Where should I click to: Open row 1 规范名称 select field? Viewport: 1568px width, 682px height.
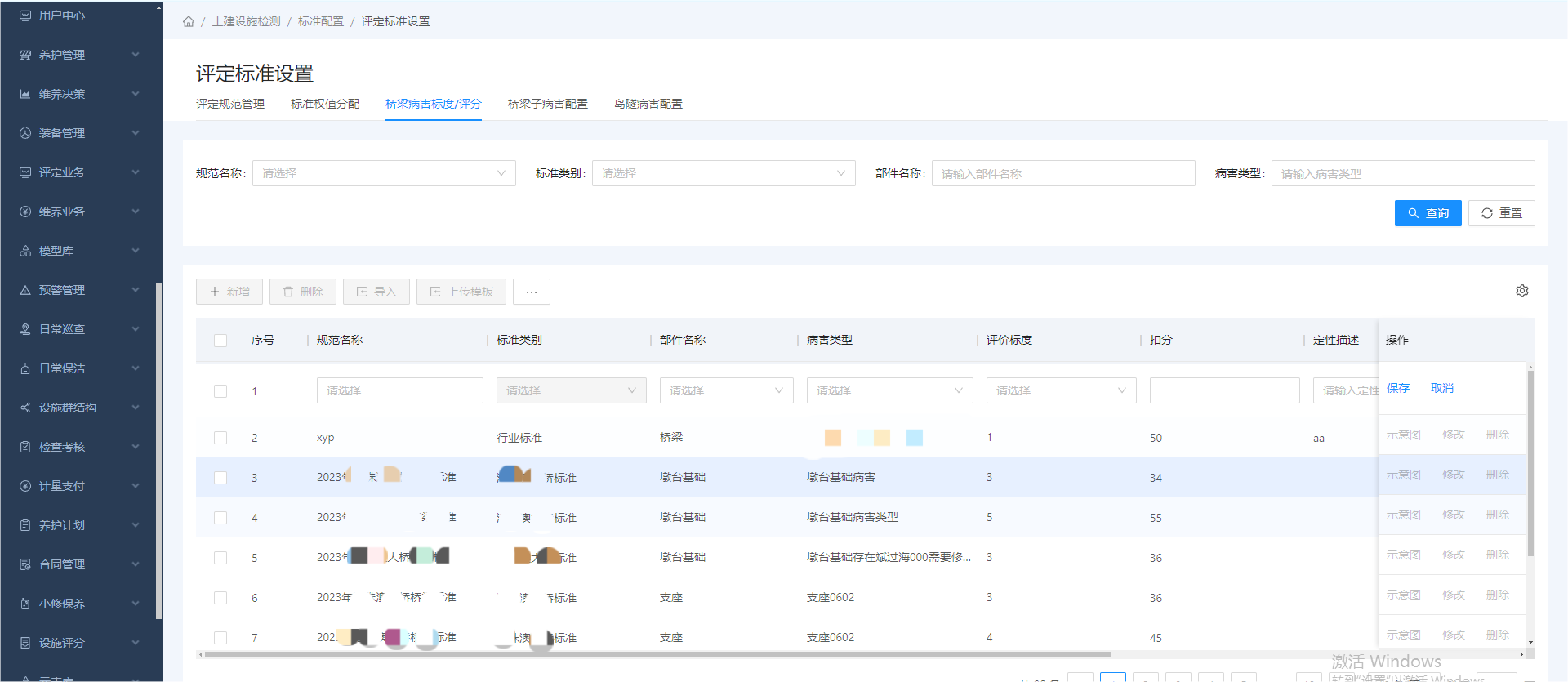[400, 390]
